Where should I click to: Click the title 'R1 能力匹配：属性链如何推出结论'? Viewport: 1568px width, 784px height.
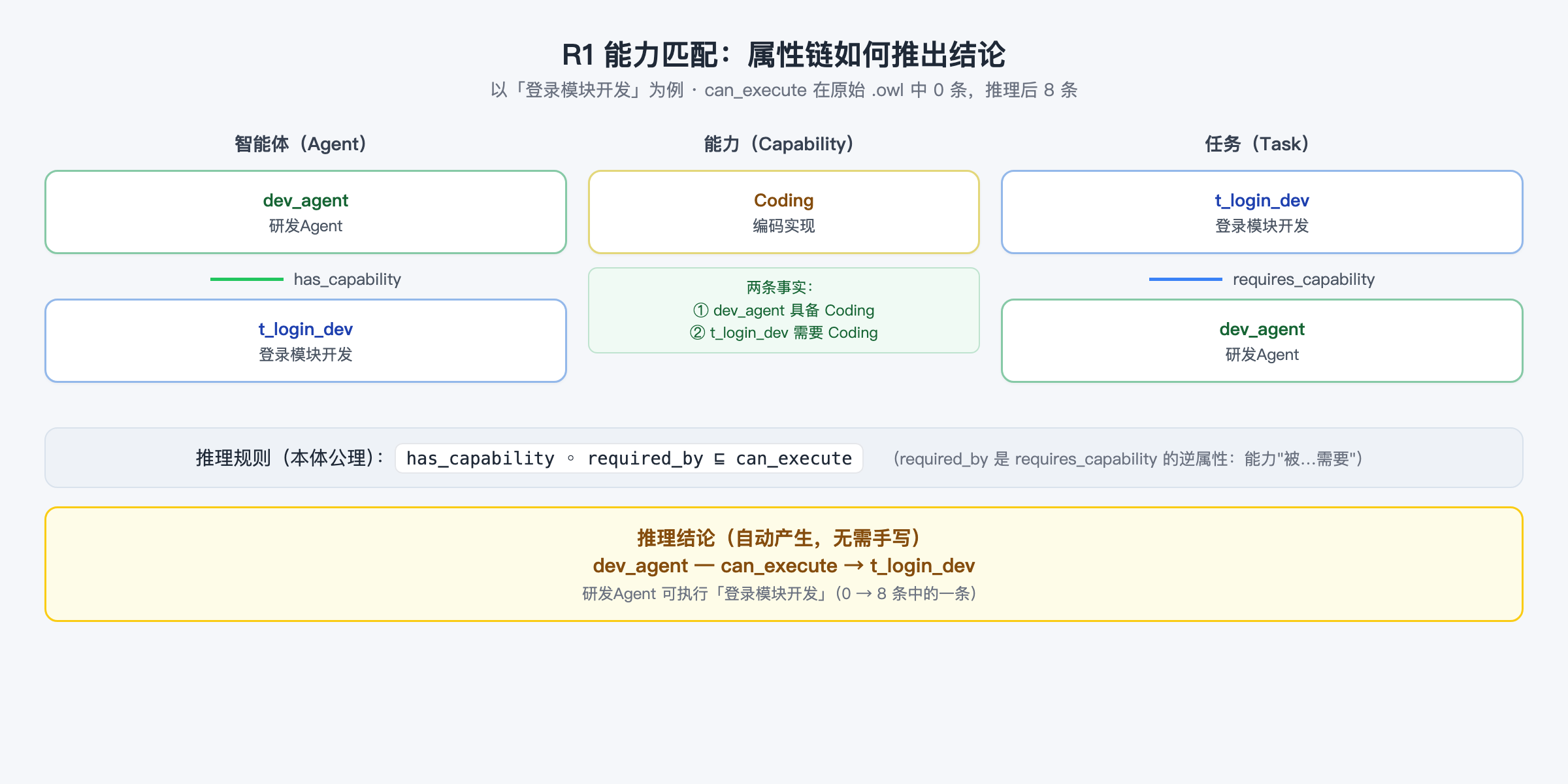[783, 54]
